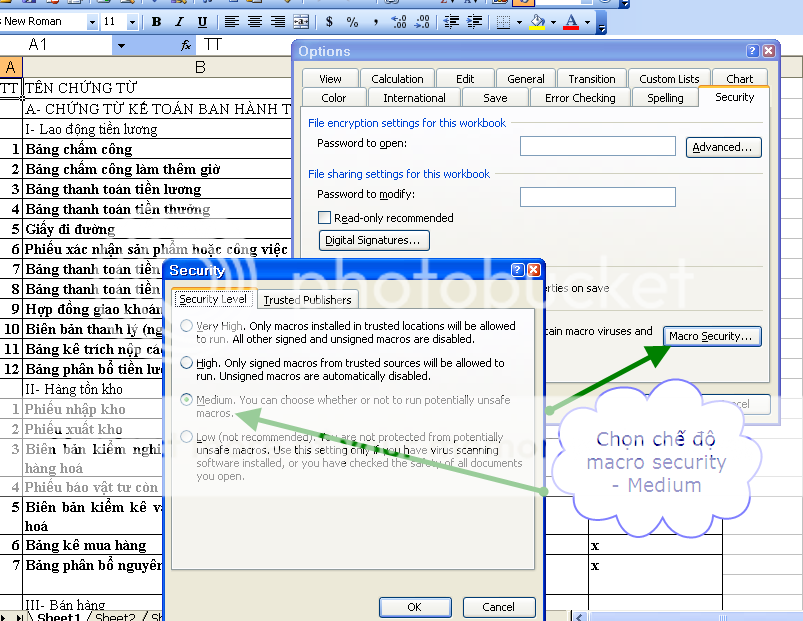Expand the Name Box dropdown arrow
The height and width of the screenshot is (621, 803).
pyautogui.click(x=121, y=45)
